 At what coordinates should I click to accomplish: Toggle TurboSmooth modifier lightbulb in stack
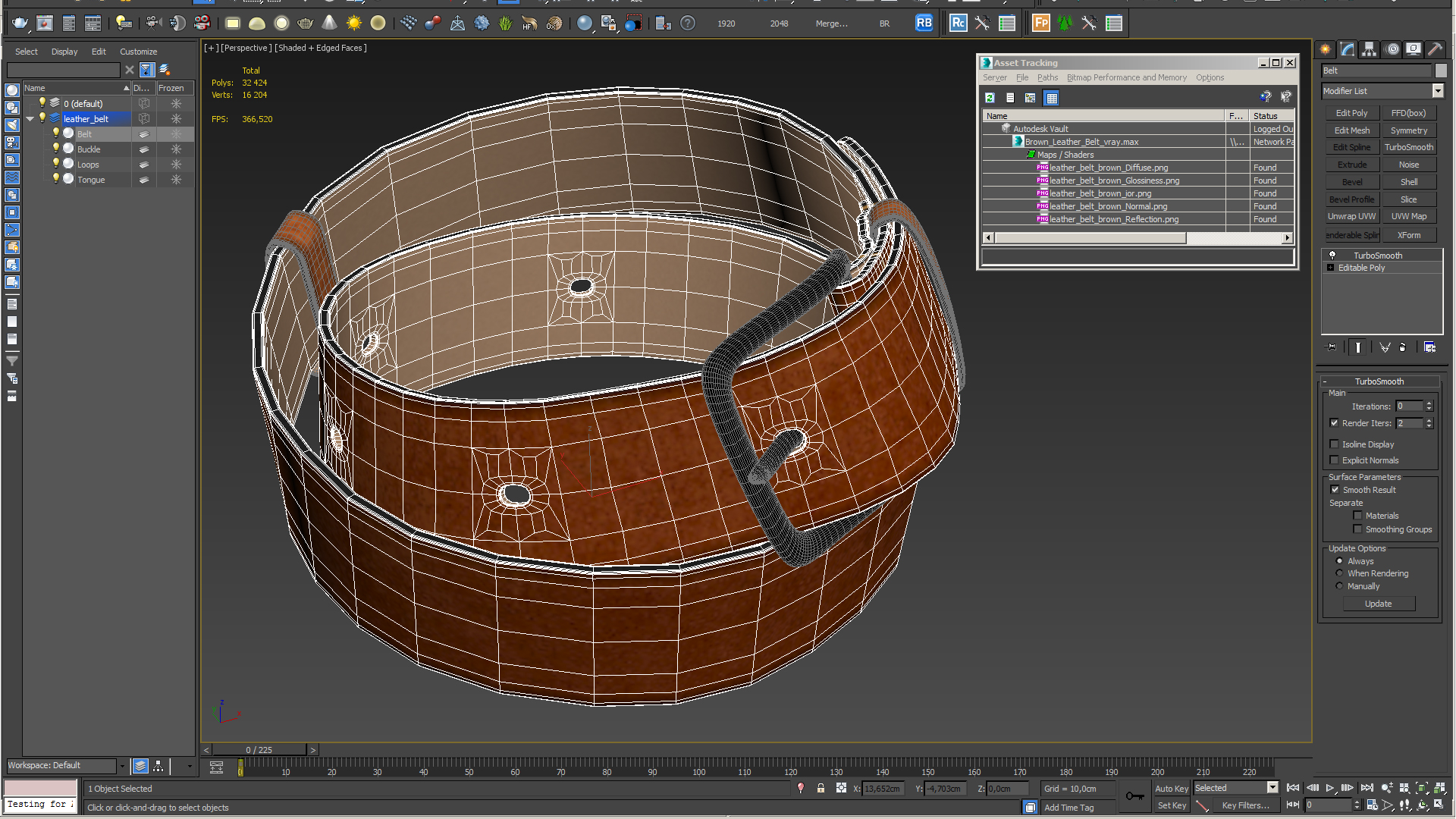point(1332,256)
